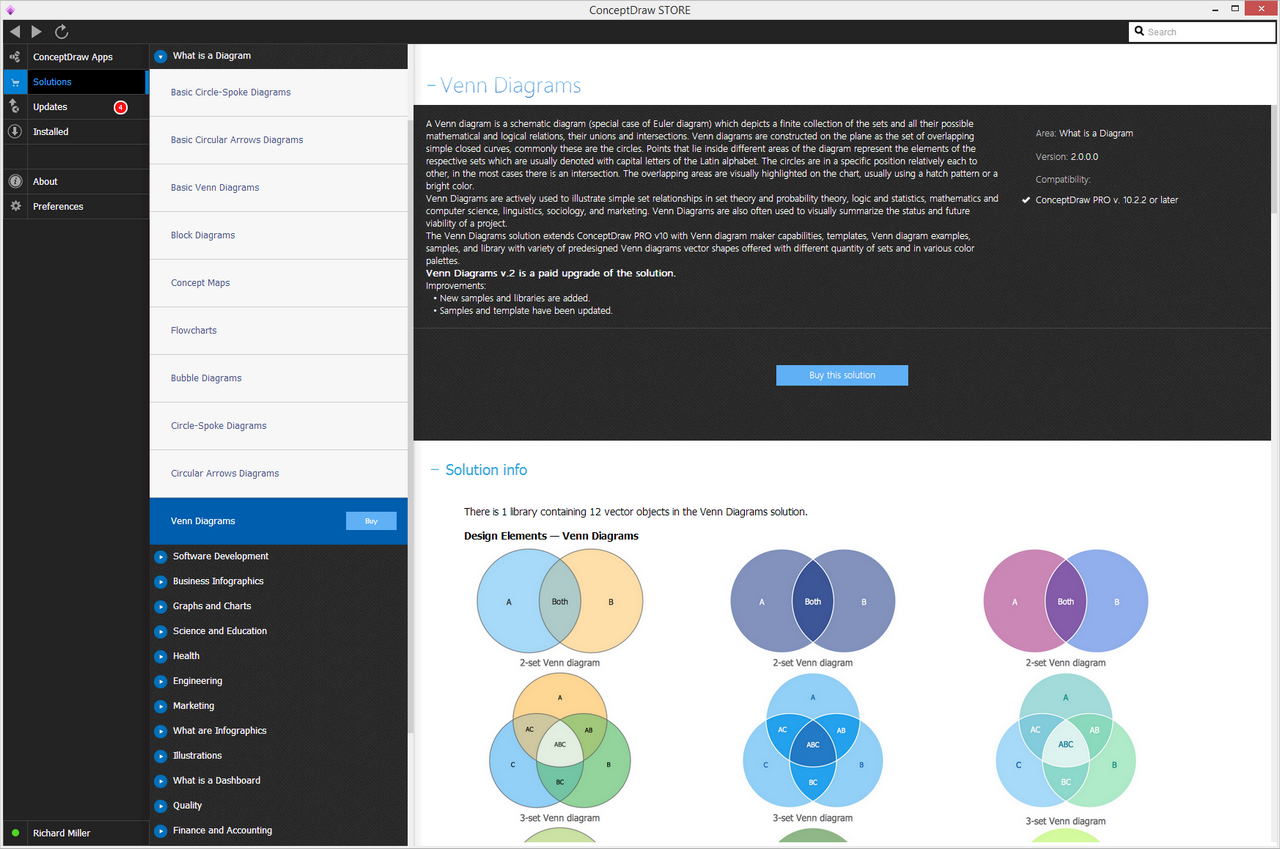The width and height of the screenshot is (1280, 849).
Task: Click the Richard Miller account name
Action: pyautogui.click(x=61, y=833)
